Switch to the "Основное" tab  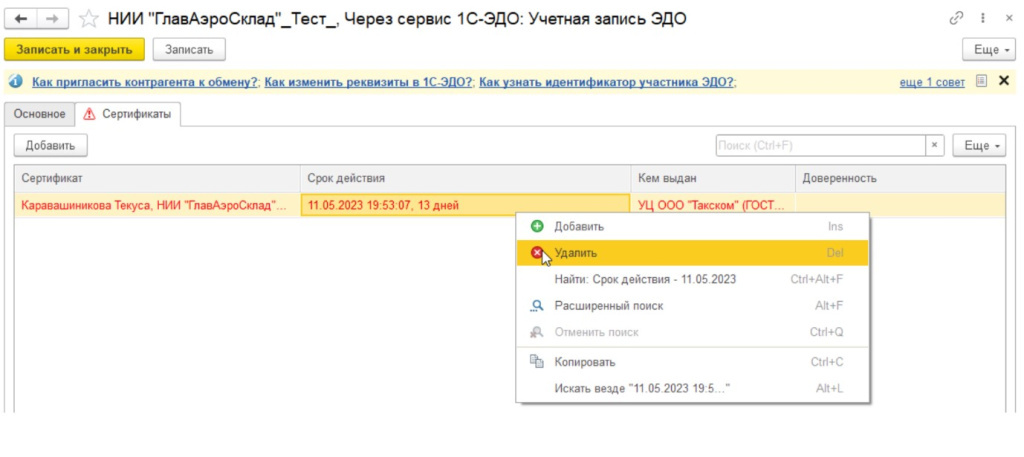pyautogui.click(x=39, y=114)
